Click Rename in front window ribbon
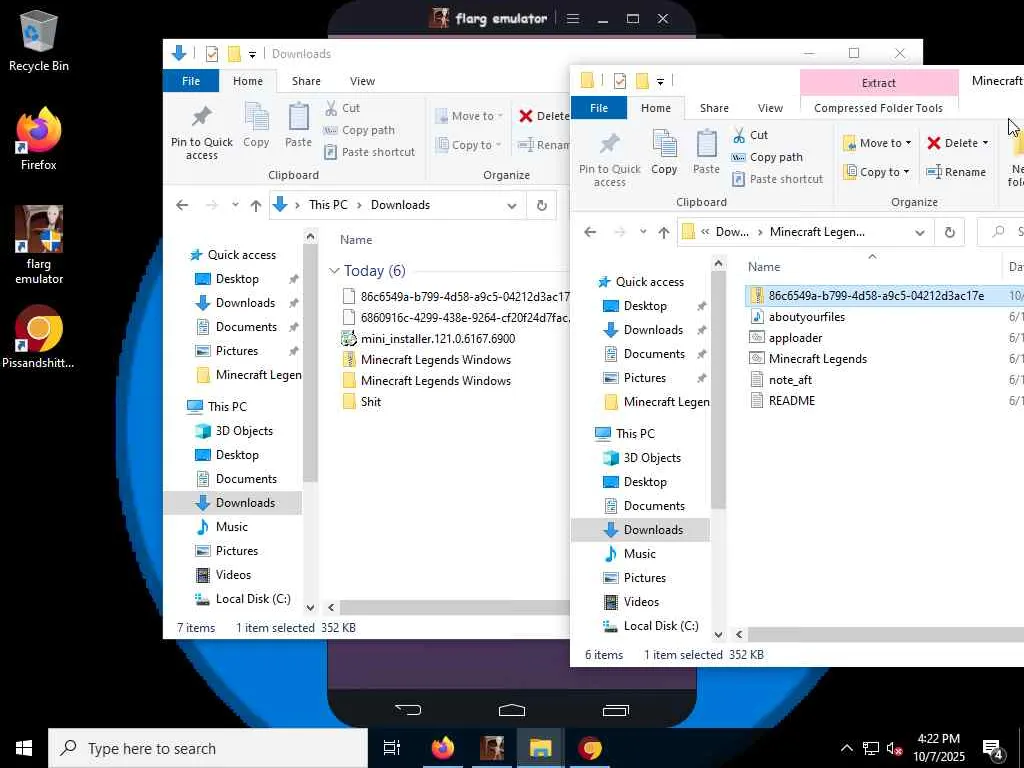This screenshot has height=768, width=1024. point(956,172)
